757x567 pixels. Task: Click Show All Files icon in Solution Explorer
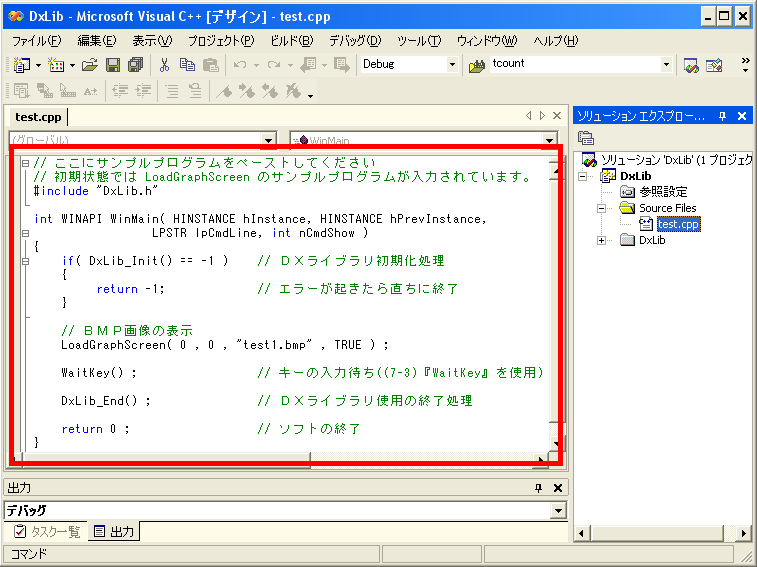click(586, 138)
